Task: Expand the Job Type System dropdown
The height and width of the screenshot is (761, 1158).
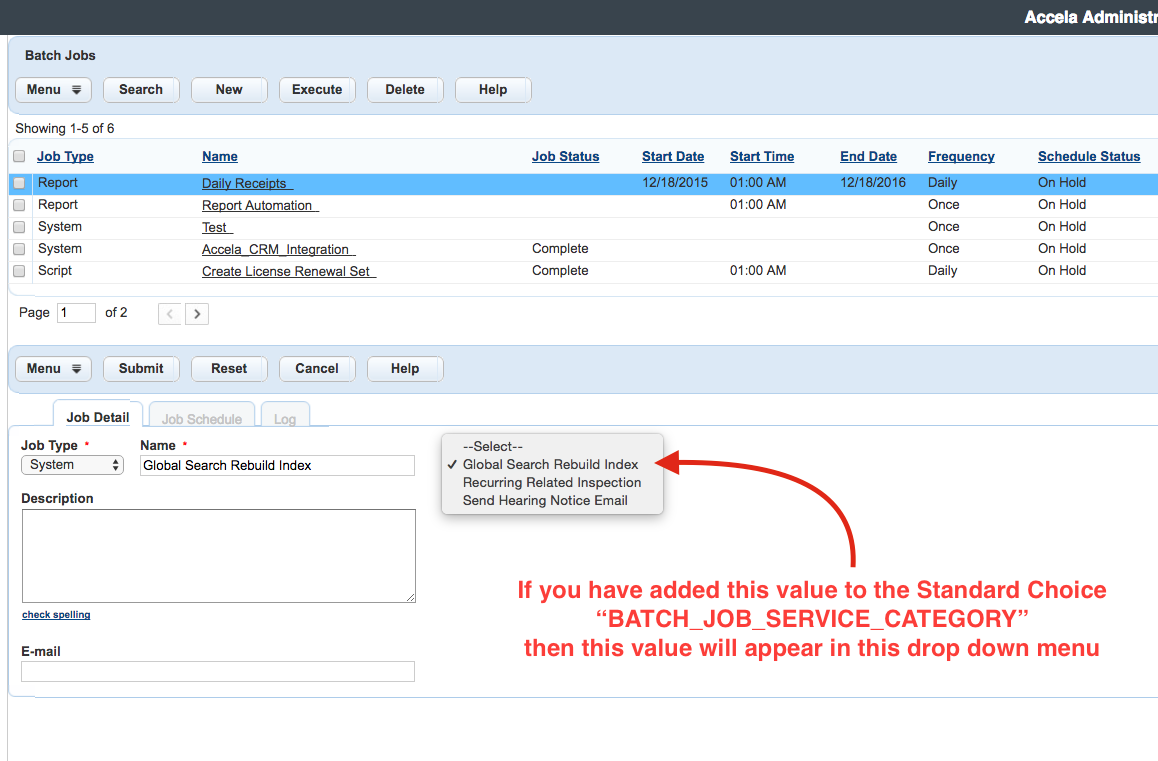Action: point(72,465)
